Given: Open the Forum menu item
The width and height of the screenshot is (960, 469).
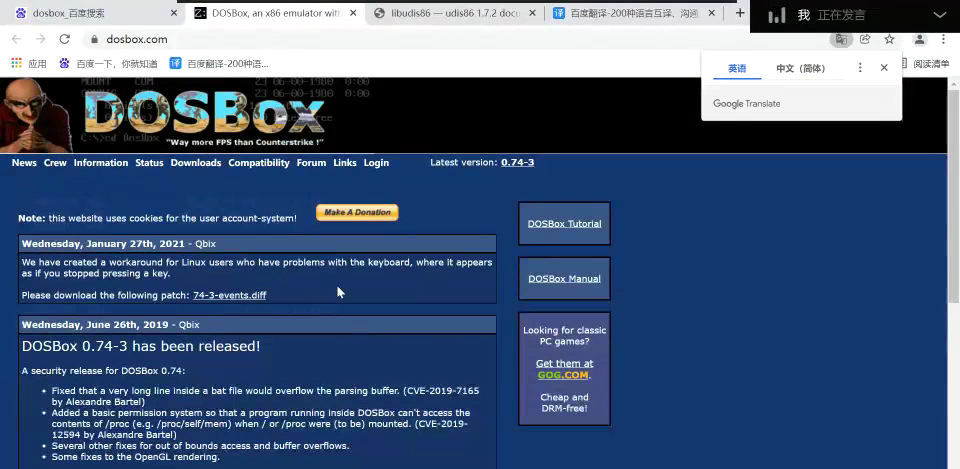Looking at the screenshot, I should pyautogui.click(x=312, y=163).
